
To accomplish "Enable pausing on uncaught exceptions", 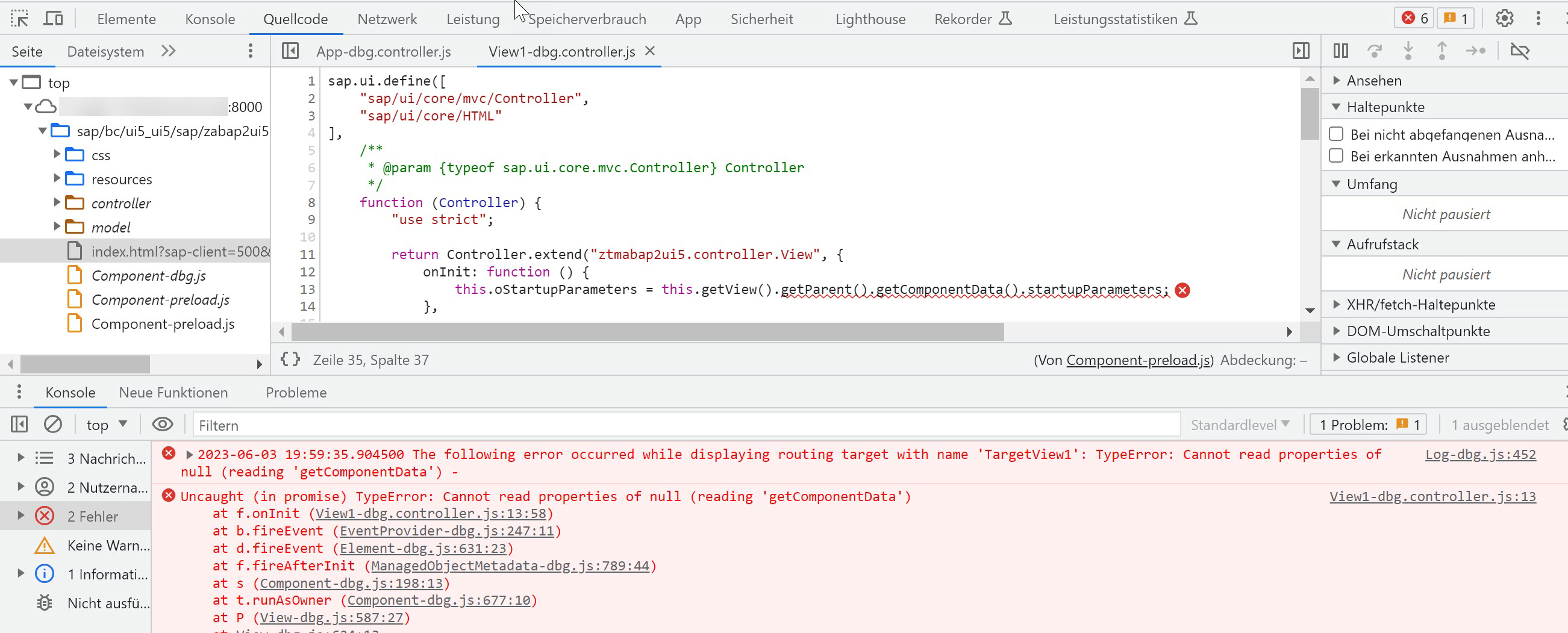I will (1337, 134).
